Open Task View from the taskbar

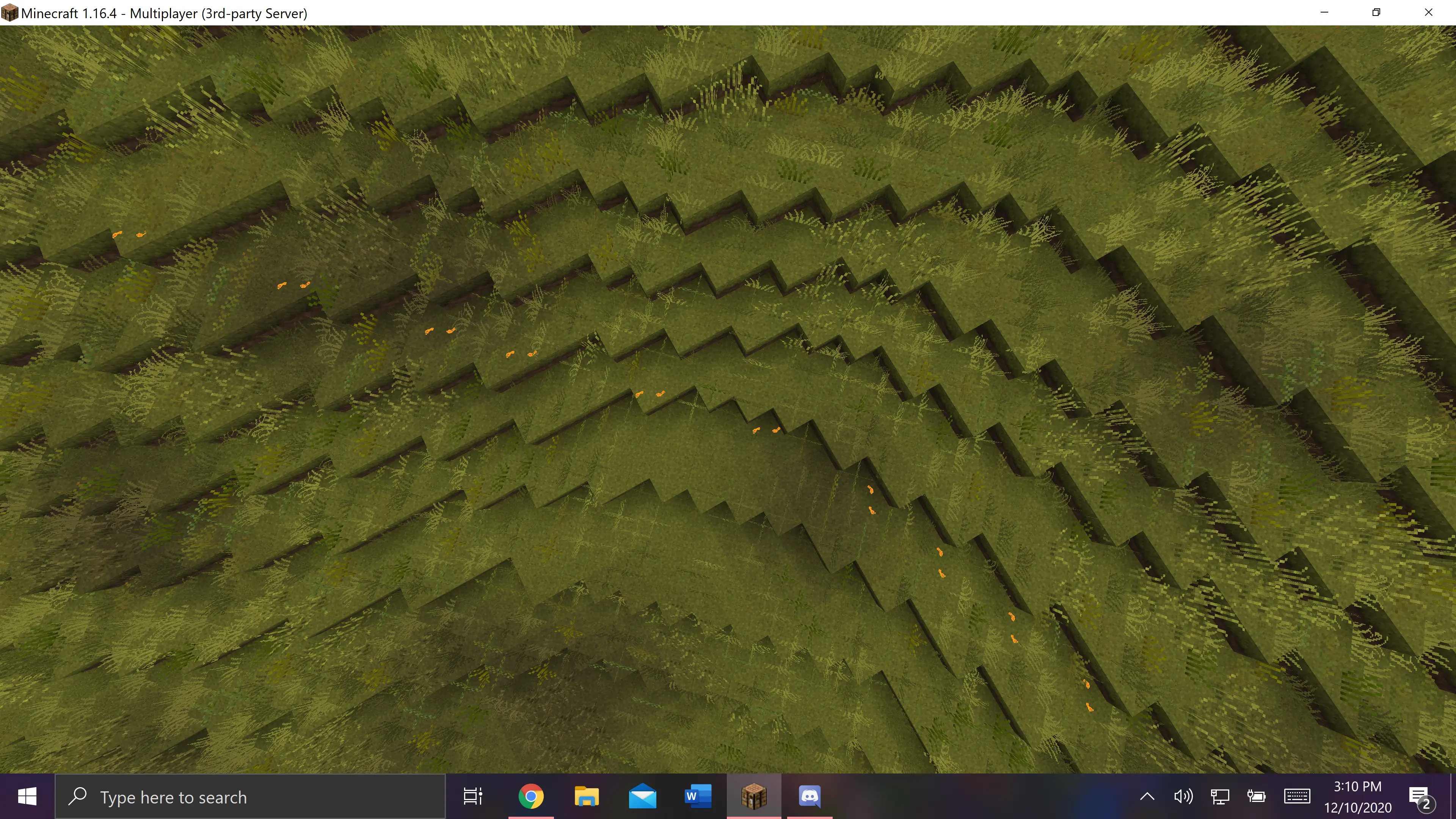pos(473,796)
